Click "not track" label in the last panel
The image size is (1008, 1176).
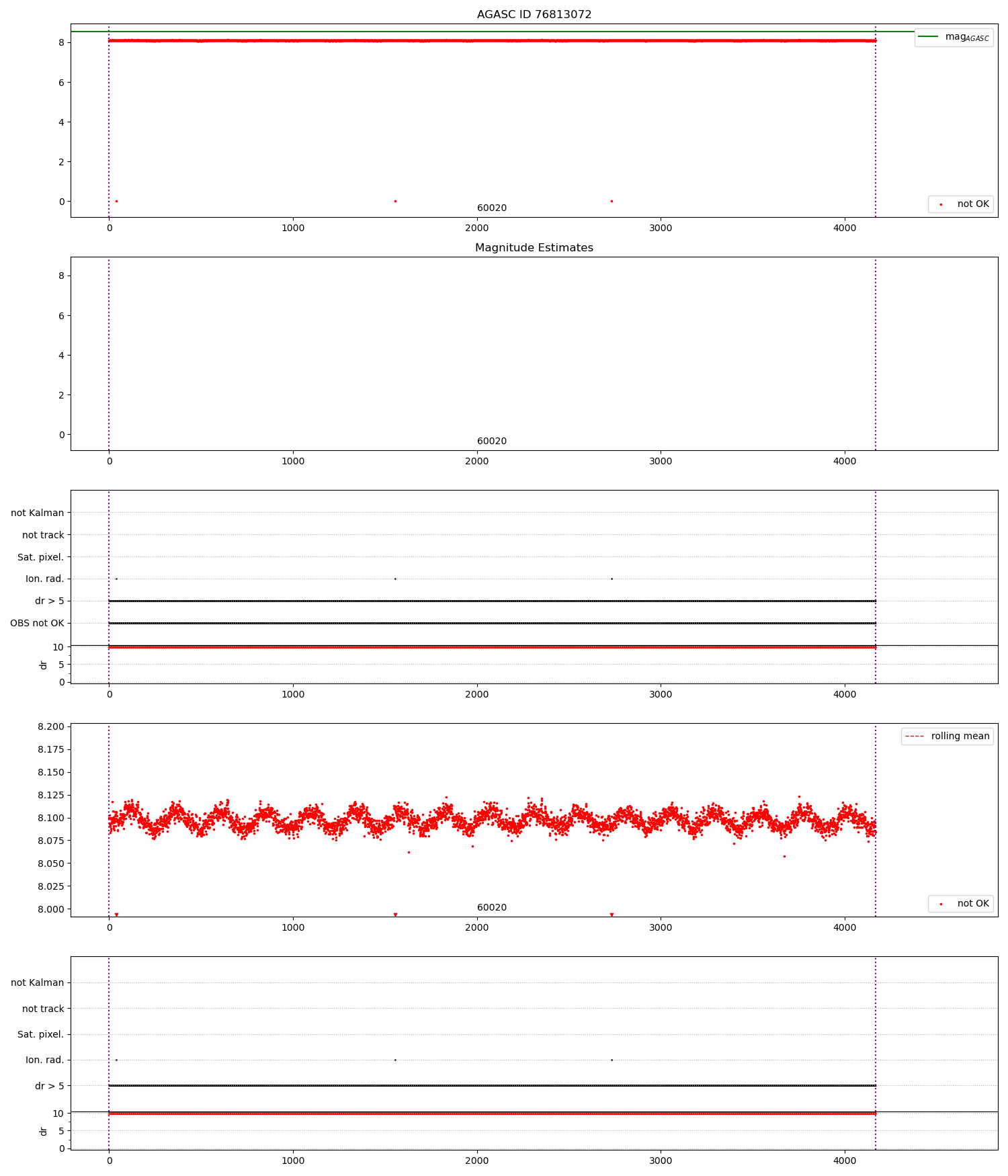coord(43,1009)
